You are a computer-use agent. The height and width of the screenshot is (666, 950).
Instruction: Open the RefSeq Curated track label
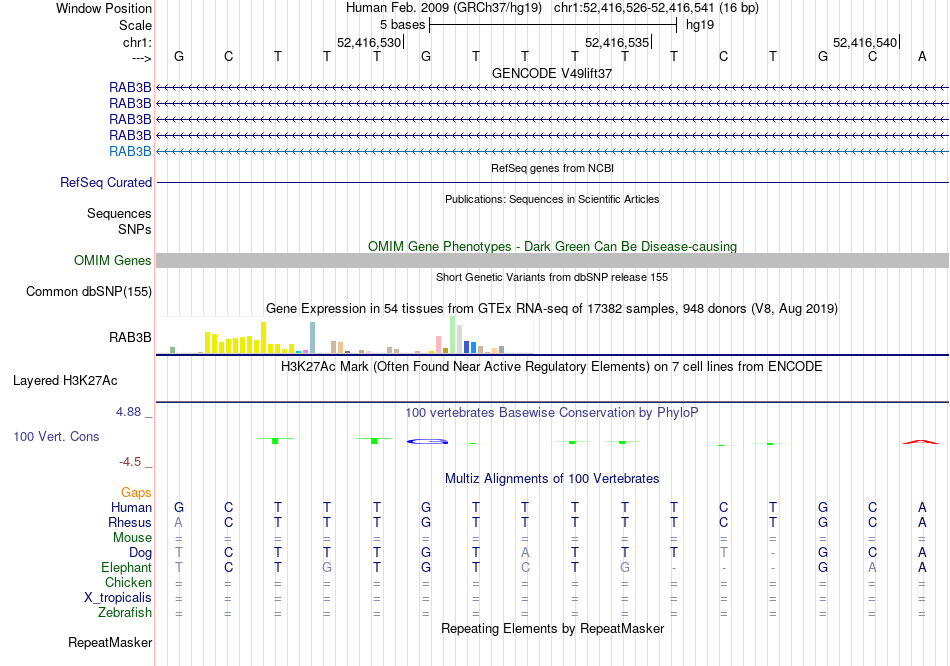coord(106,182)
